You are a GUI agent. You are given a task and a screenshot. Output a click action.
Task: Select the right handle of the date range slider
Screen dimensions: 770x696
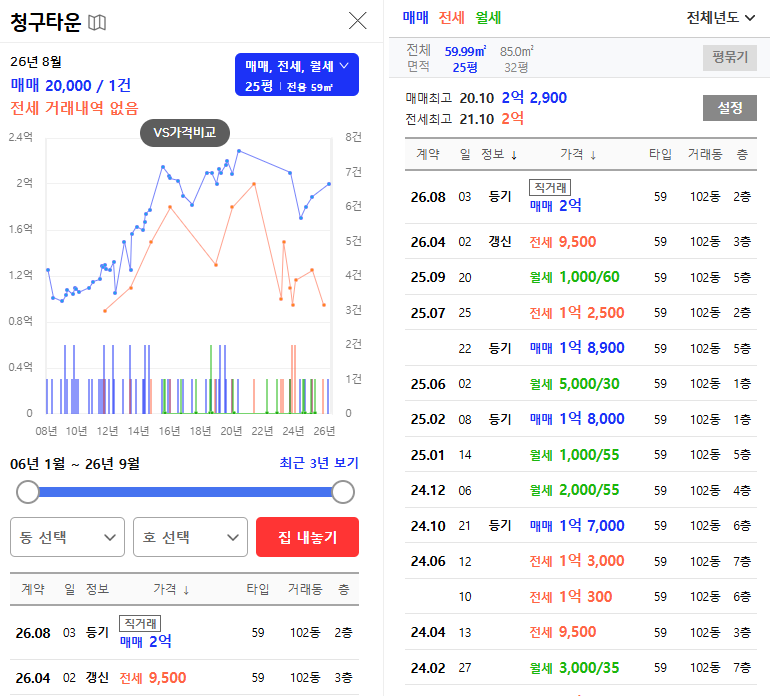[343, 492]
